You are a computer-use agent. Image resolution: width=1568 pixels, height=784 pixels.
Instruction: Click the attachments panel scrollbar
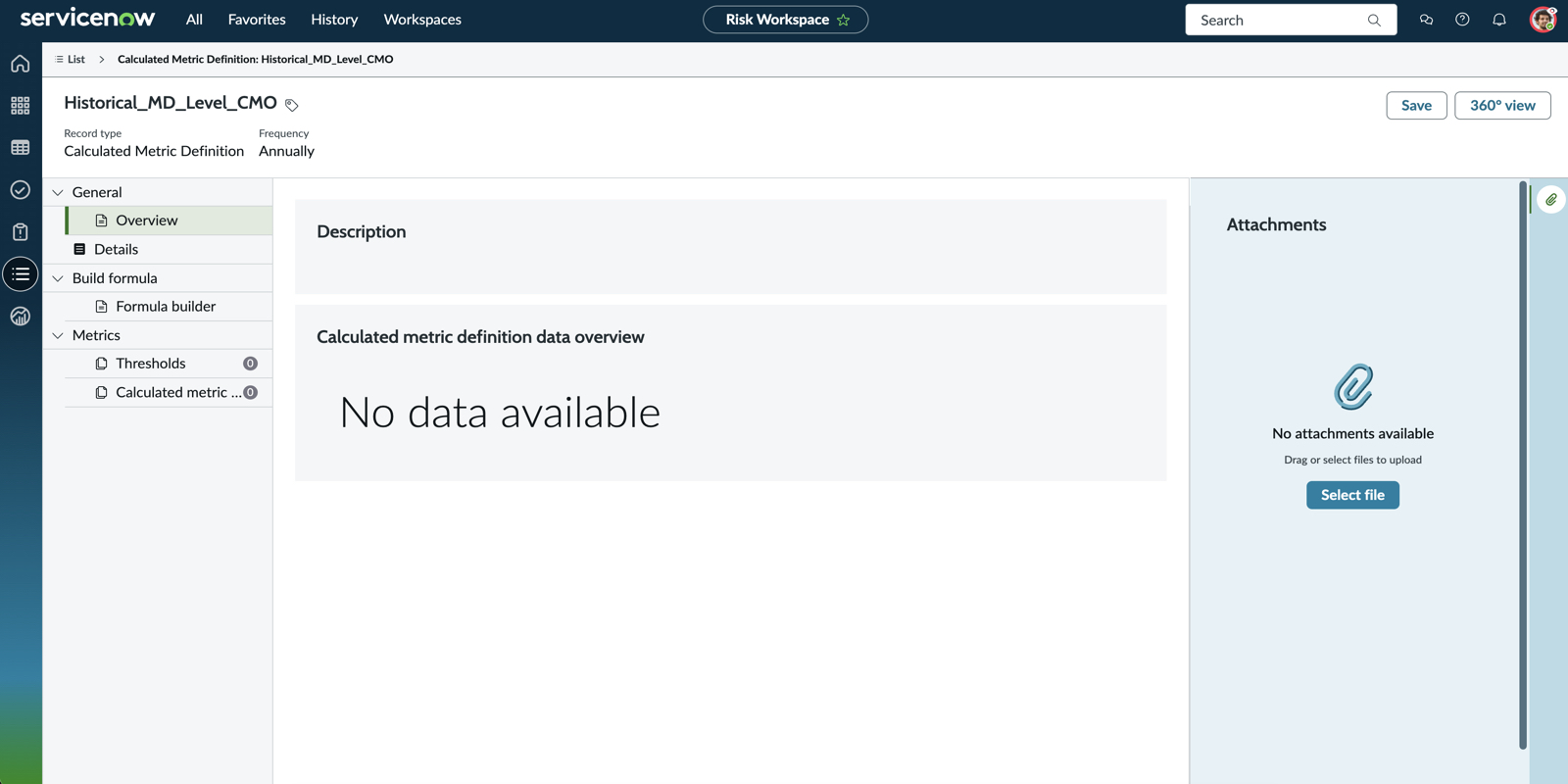[1523, 465]
